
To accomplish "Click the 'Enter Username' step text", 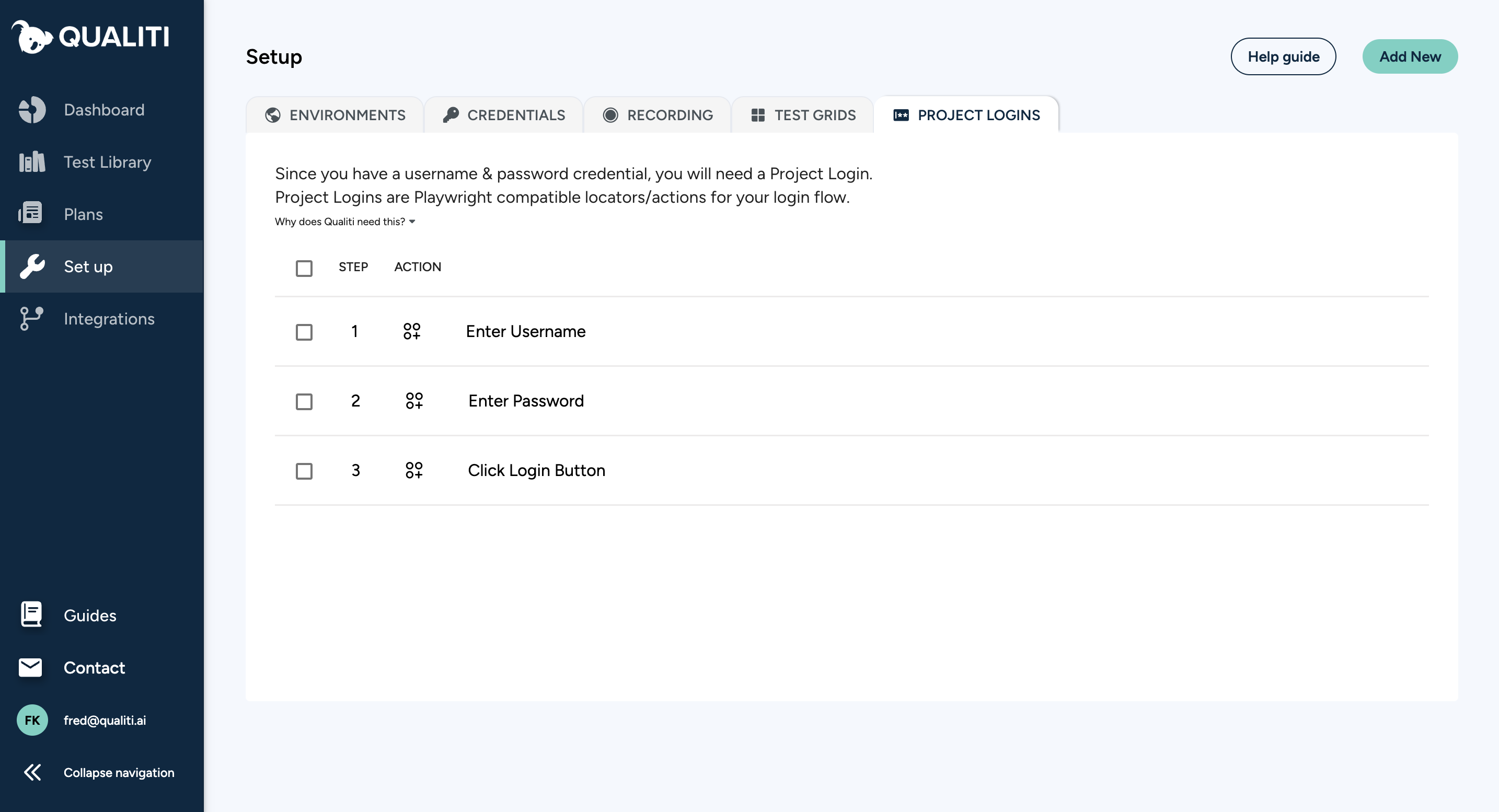I will 525,331.
